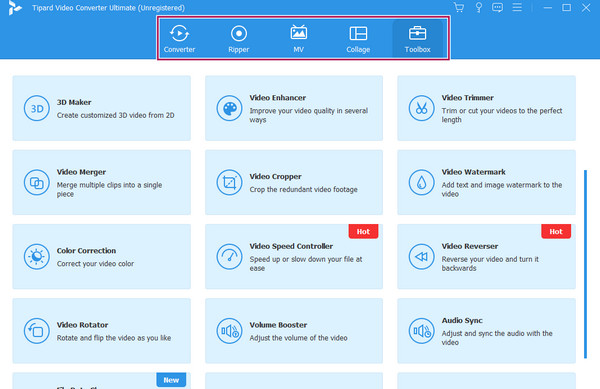Click the register key icon
The image size is (600, 389).
pyautogui.click(x=478, y=7)
